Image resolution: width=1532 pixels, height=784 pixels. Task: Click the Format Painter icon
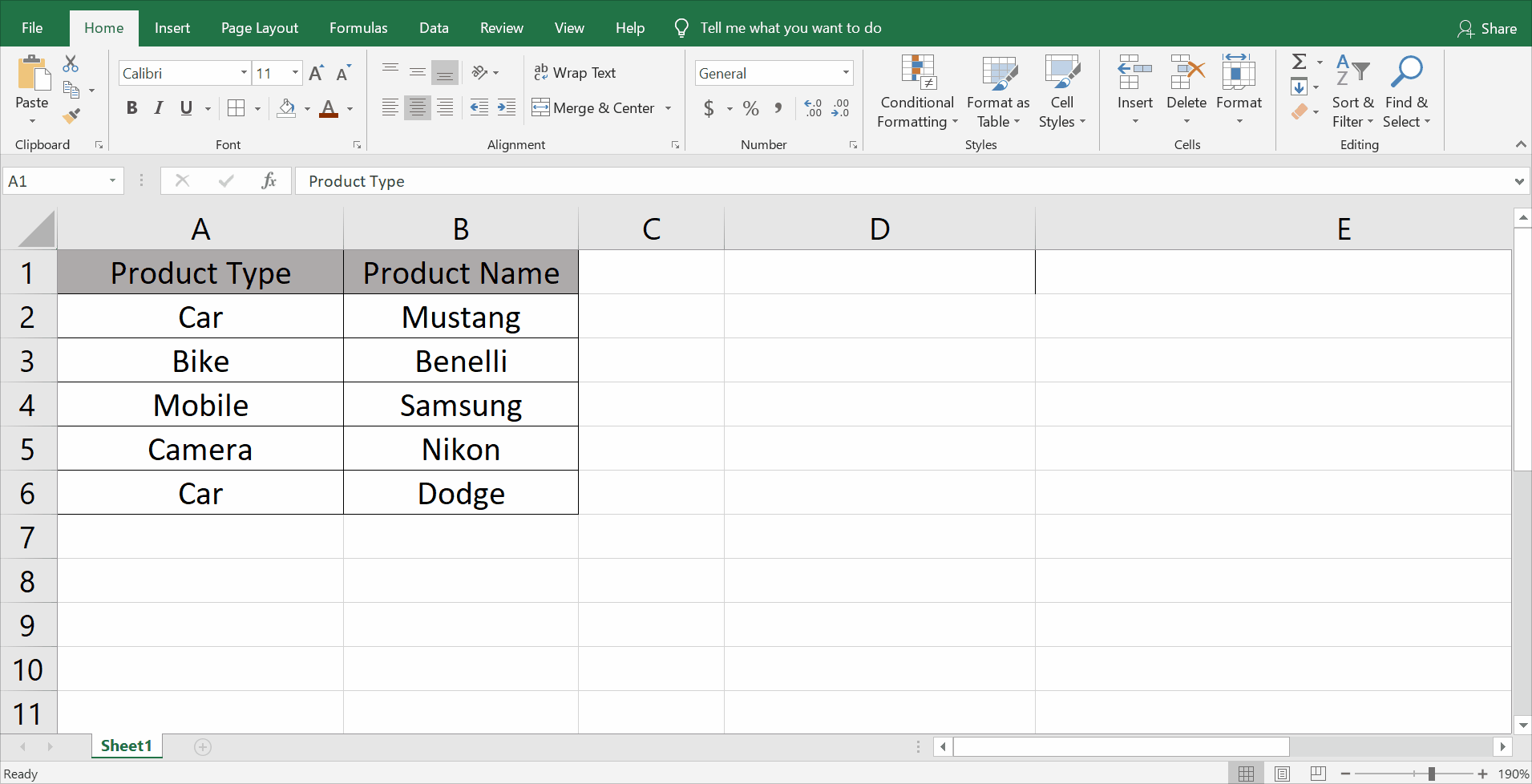click(71, 115)
